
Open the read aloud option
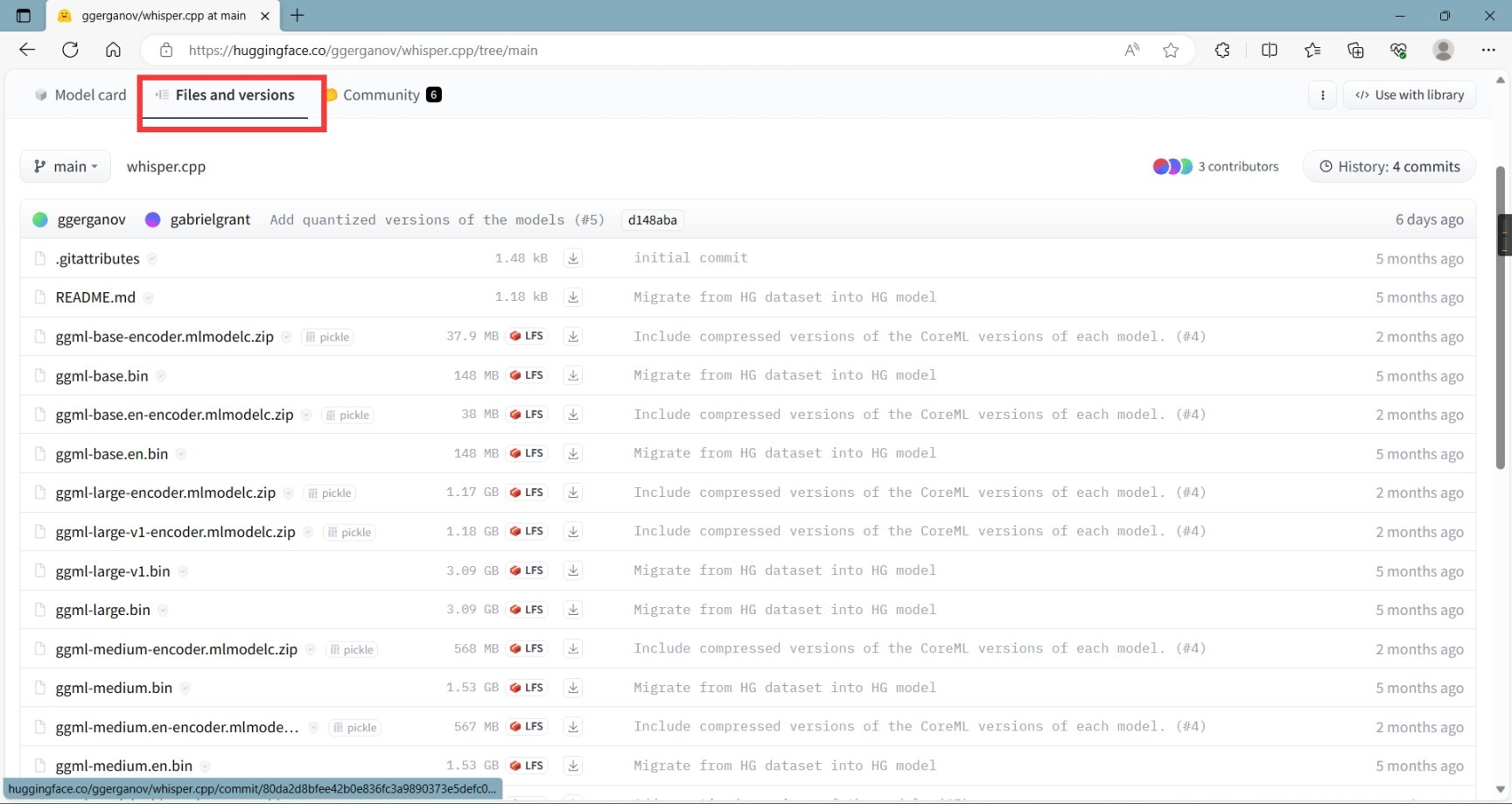(x=1132, y=50)
